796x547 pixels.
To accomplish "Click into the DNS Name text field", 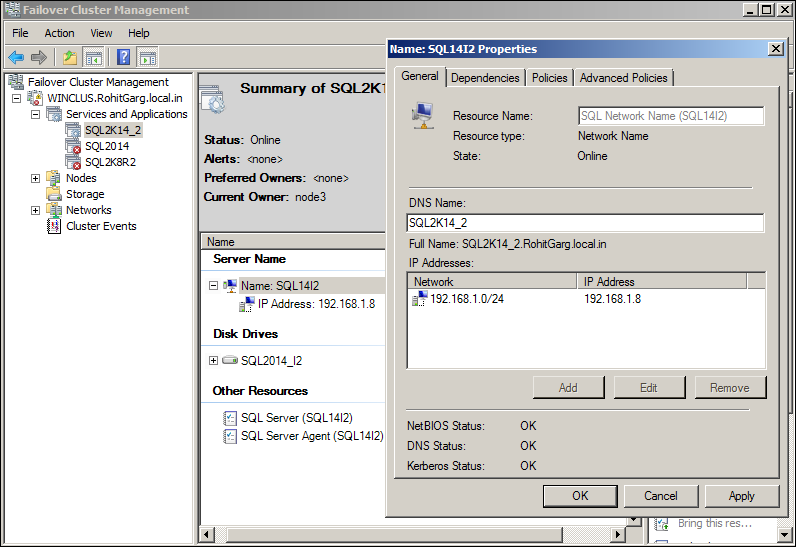I will pyautogui.click(x=585, y=223).
